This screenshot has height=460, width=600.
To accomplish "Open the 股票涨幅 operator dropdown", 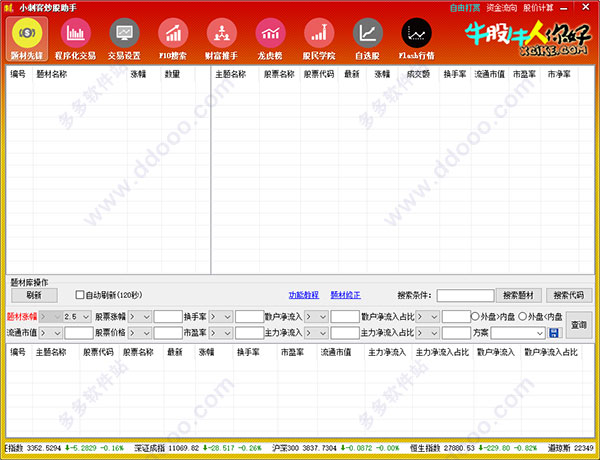I will (140, 317).
